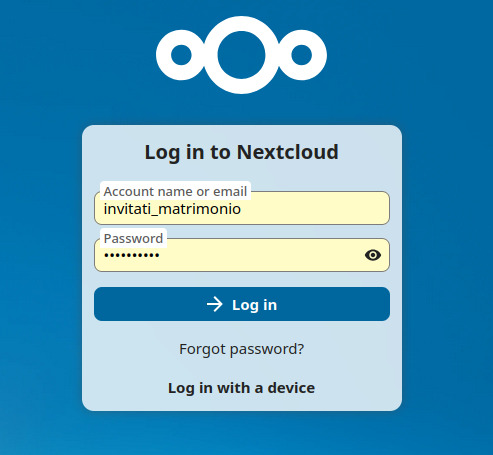Submit the form with the Log in button
Image resolution: width=493 pixels, height=455 pixels.
[x=242, y=304]
